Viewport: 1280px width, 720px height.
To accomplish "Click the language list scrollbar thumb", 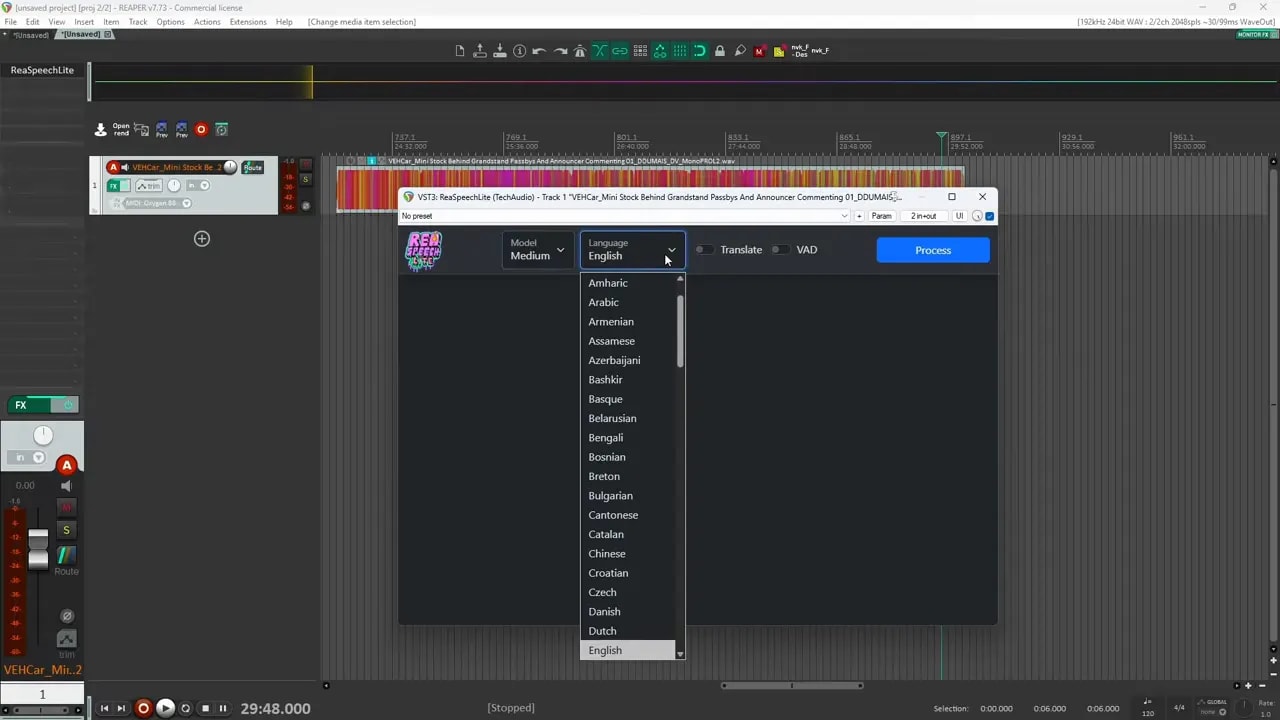I will point(680,330).
